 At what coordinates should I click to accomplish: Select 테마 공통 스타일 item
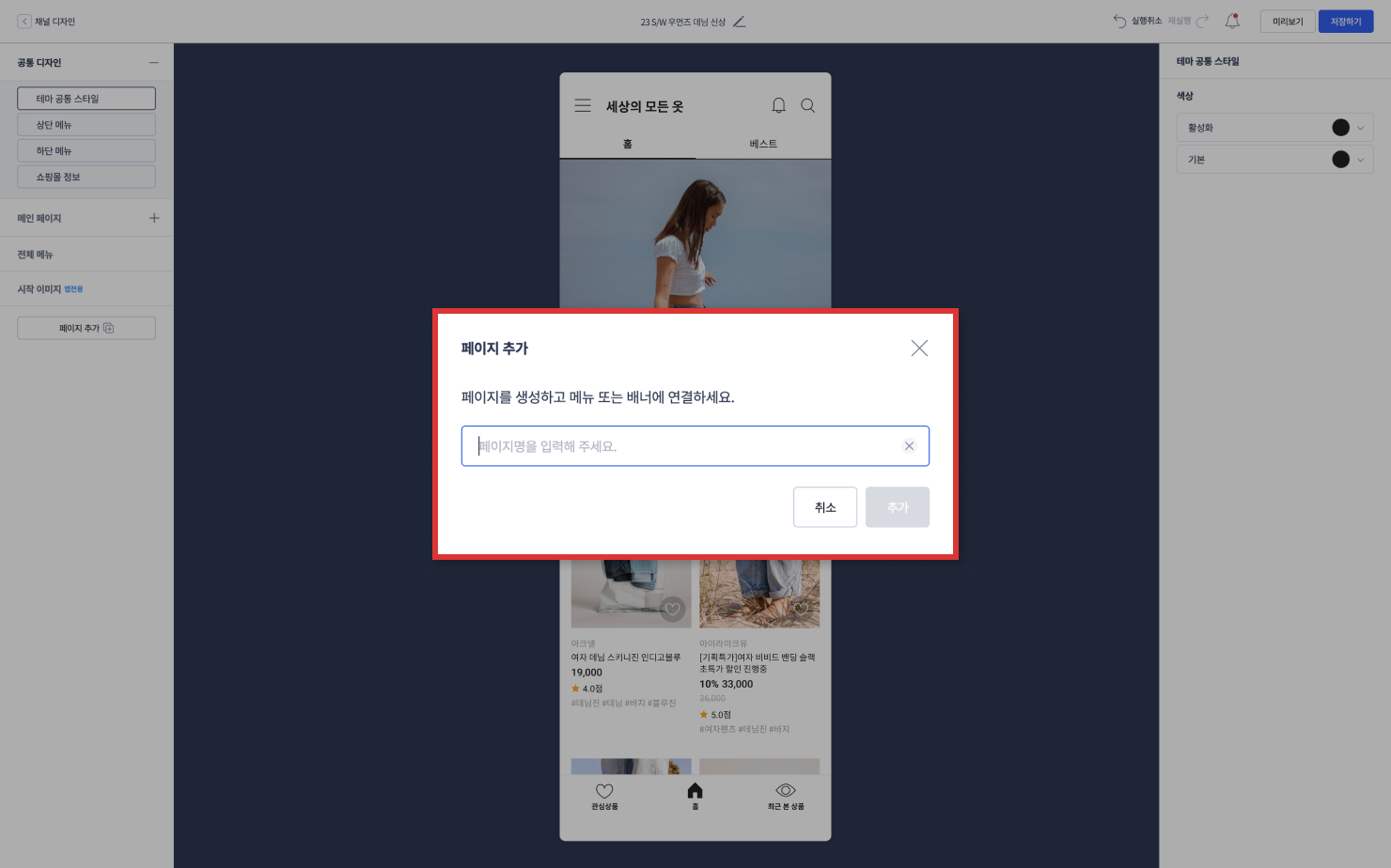[86, 98]
